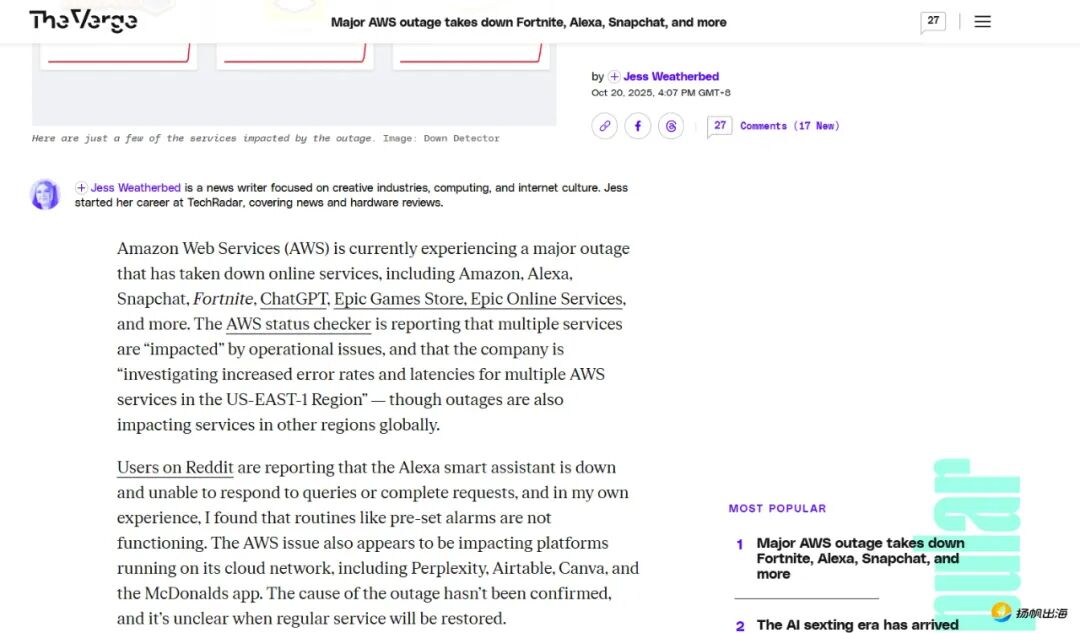Screen dimensions: 1080x633
Task: Click Jess Weatherbed's avatar photo
Action: (45, 194)
